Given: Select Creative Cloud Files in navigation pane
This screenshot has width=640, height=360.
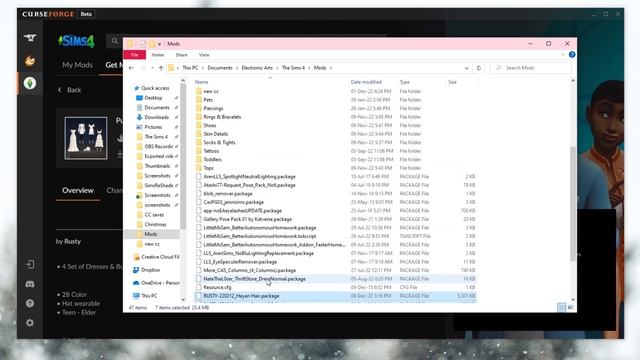Looking at the screenshot, I should (156, 257).
